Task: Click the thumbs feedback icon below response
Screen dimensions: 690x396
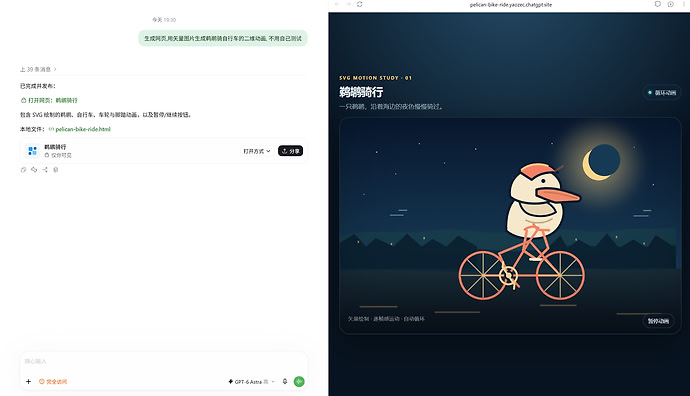Action: 34,170
